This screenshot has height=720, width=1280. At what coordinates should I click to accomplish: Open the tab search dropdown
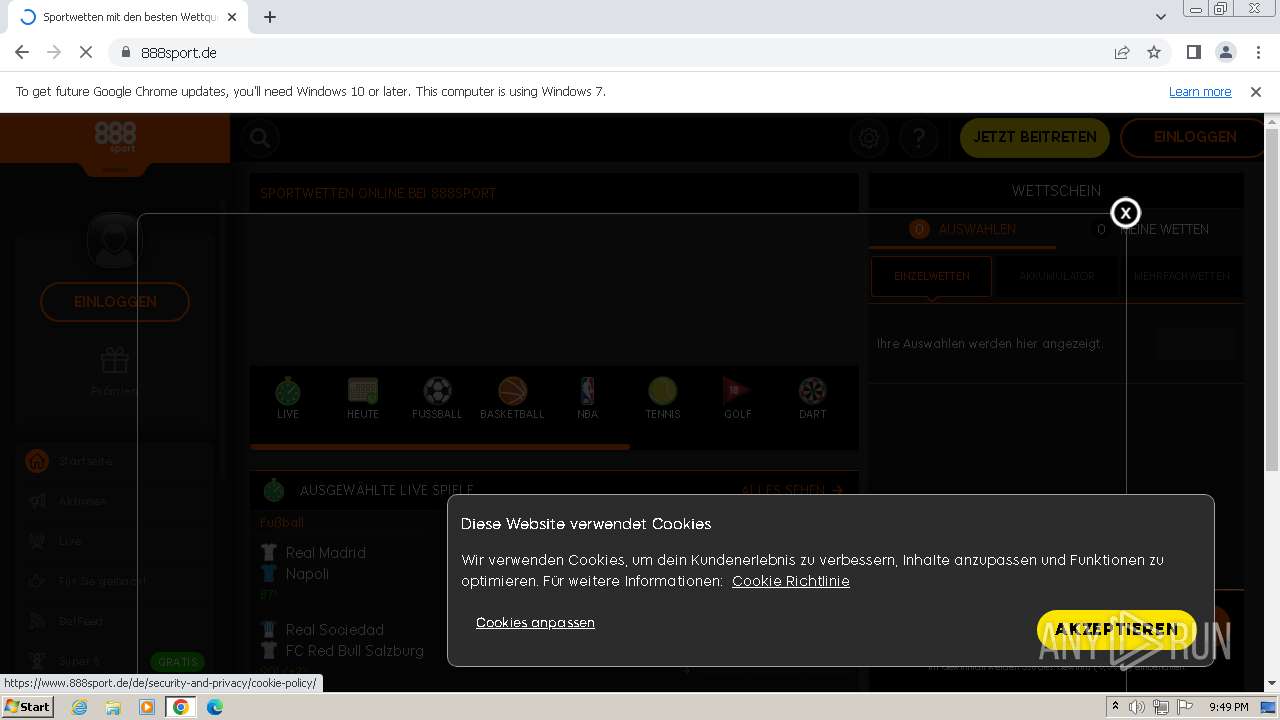click(x=1160, y=17)
